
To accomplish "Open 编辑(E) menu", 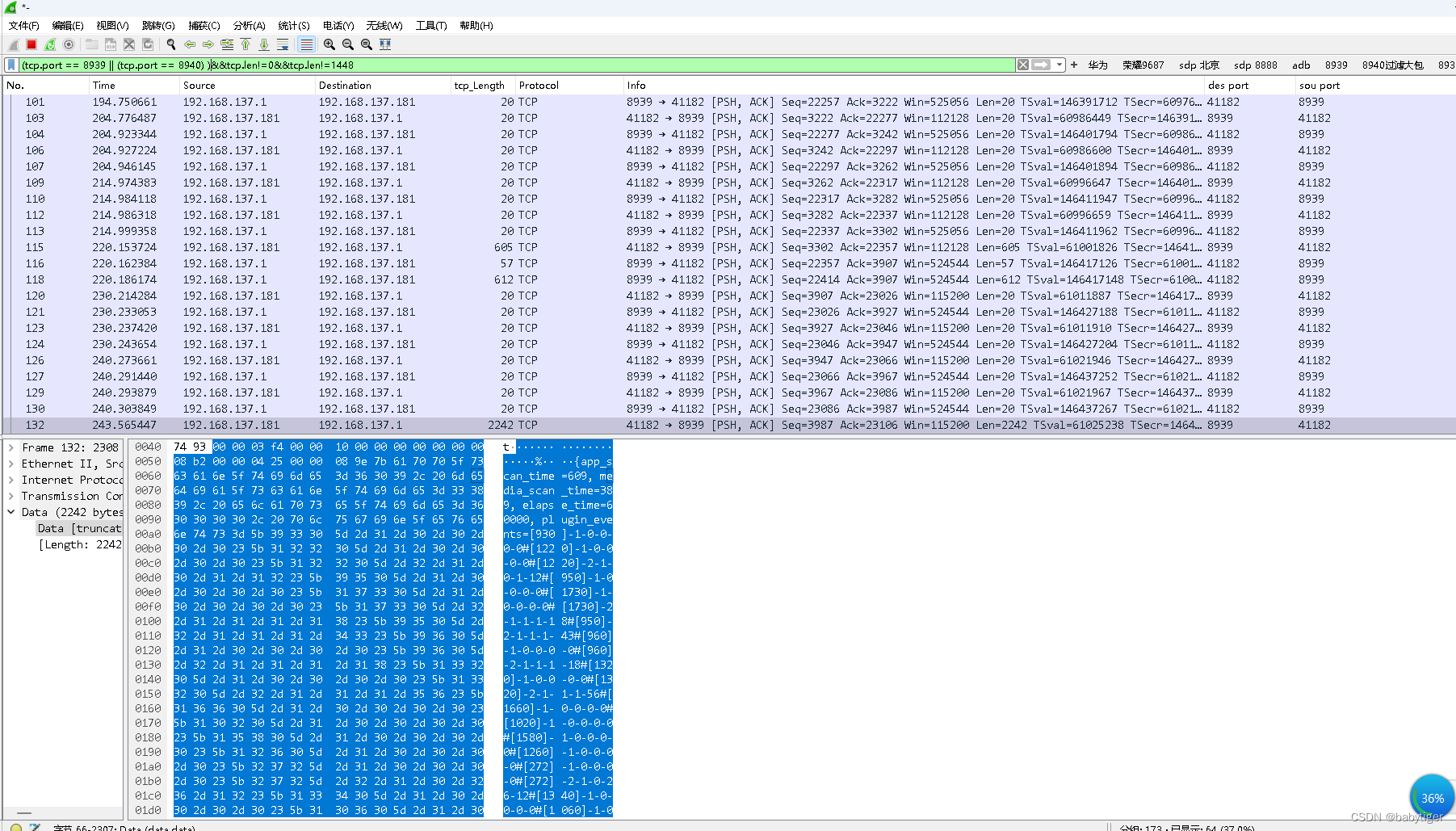I will 68,26.
